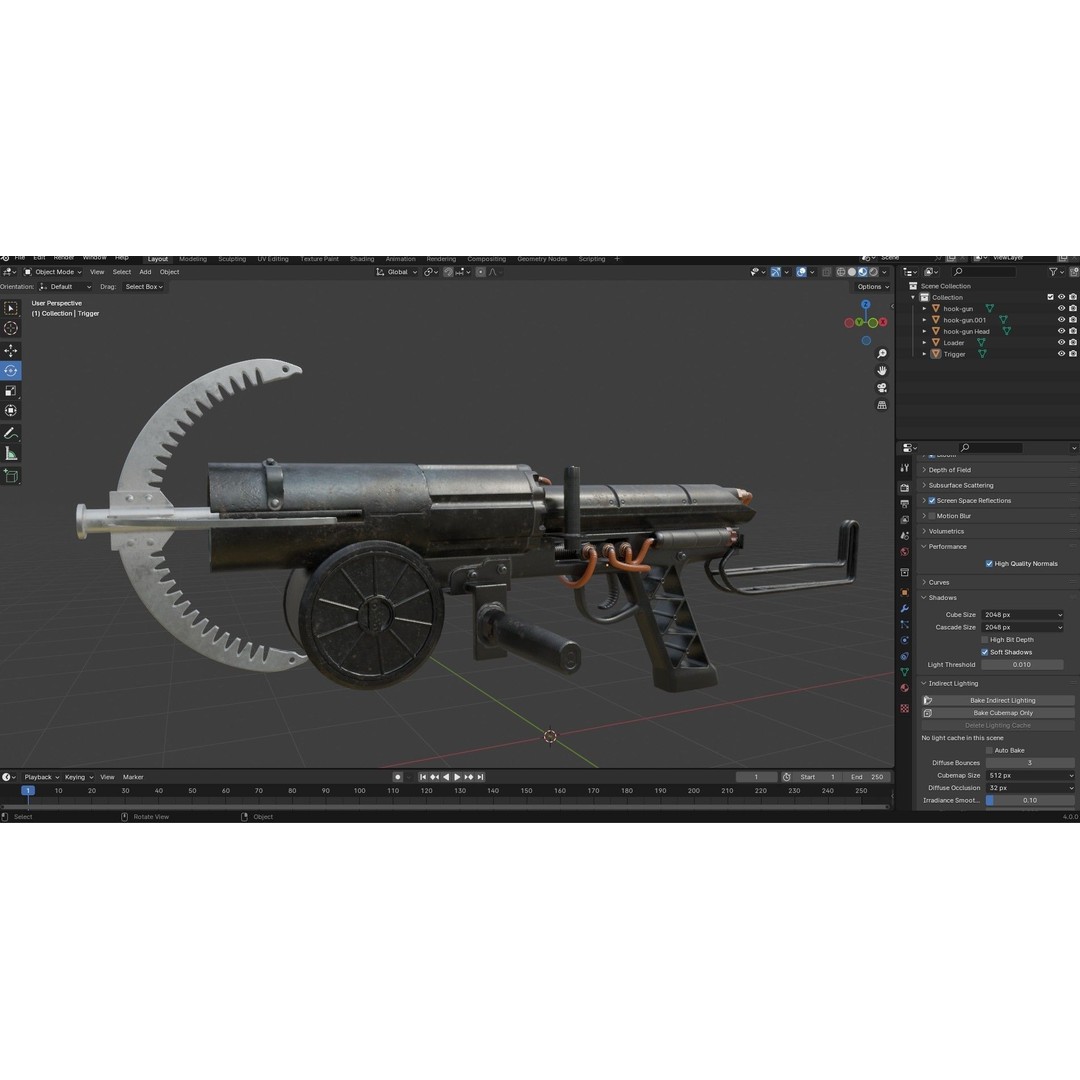The image size is (1080, 1080).
Task: Disable Screen Space Reflections checkbox
Action: click(x=932, y=501)
